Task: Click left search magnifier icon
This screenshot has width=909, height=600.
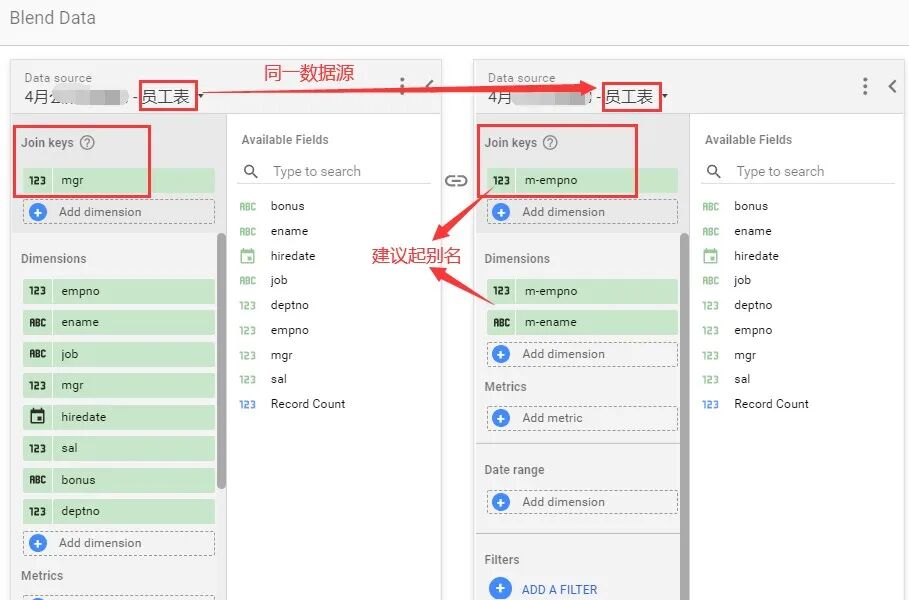Action: [250, 172]
